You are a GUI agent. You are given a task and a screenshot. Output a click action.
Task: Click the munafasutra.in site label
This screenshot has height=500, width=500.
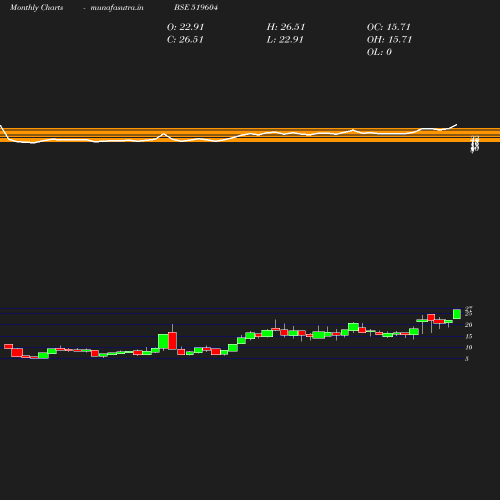click(117, 7)
